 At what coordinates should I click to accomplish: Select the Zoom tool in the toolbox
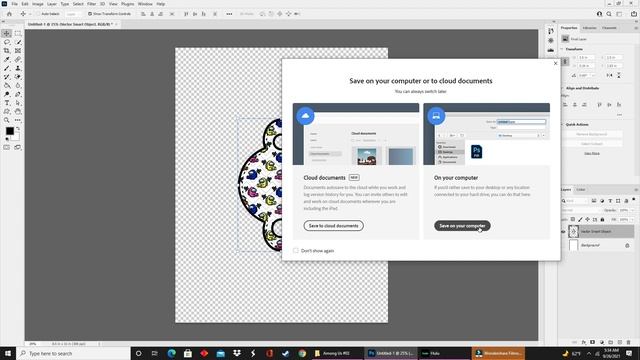(7, 120)
